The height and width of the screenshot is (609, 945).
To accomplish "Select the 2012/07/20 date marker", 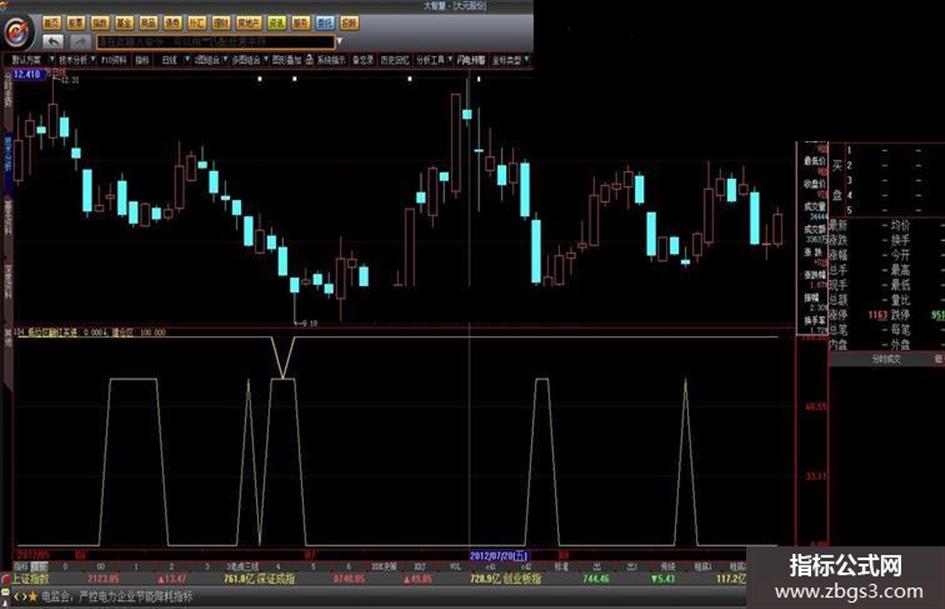I will point(499,555).
